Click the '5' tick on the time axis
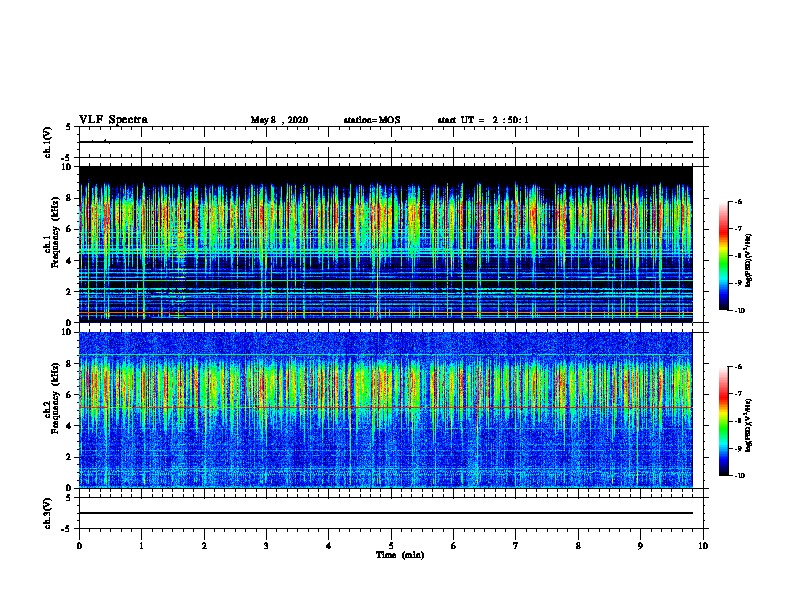This screenshot has width=792, height=612. click(x=391, y=546)
